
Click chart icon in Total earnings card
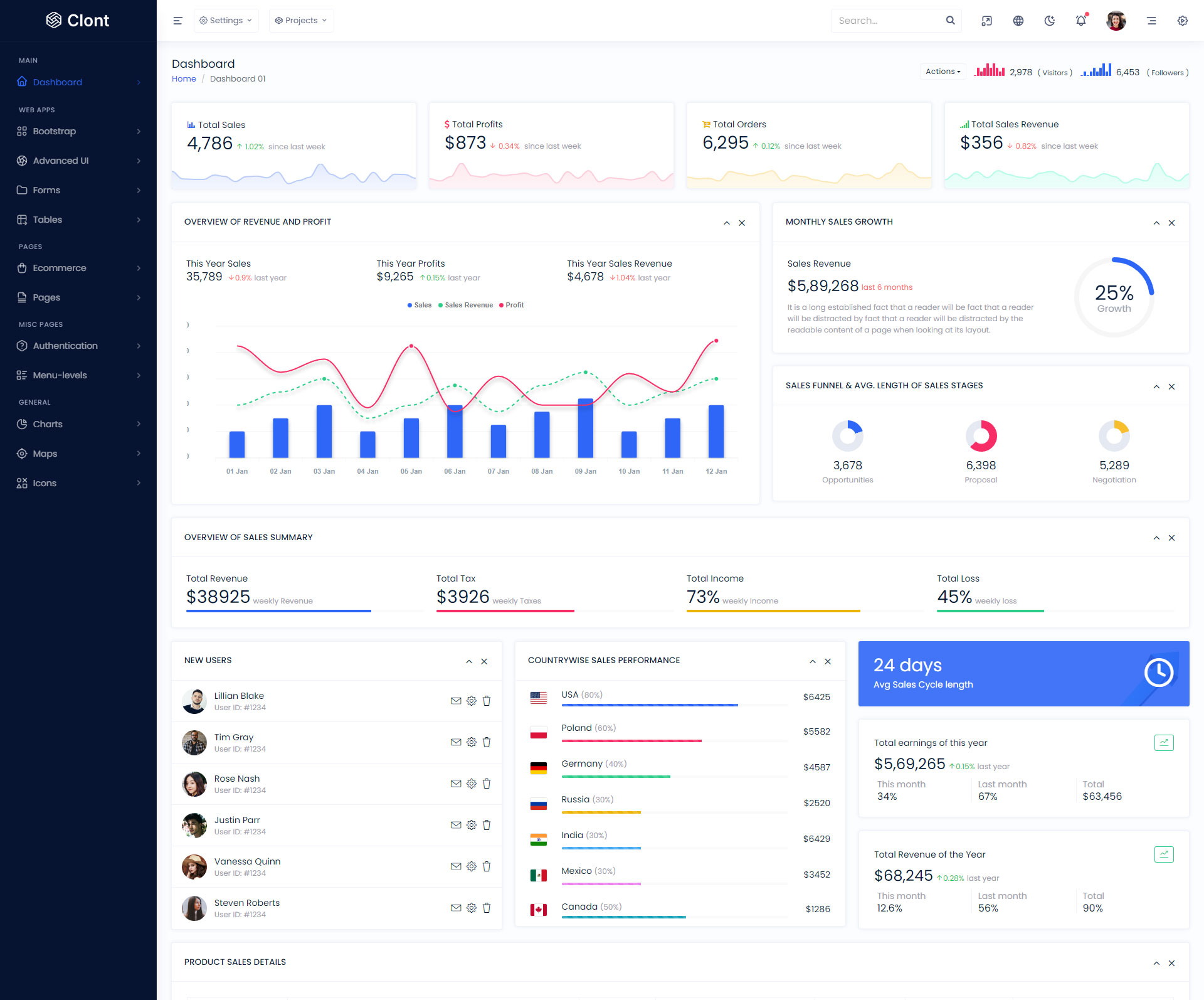point(1164,743)
